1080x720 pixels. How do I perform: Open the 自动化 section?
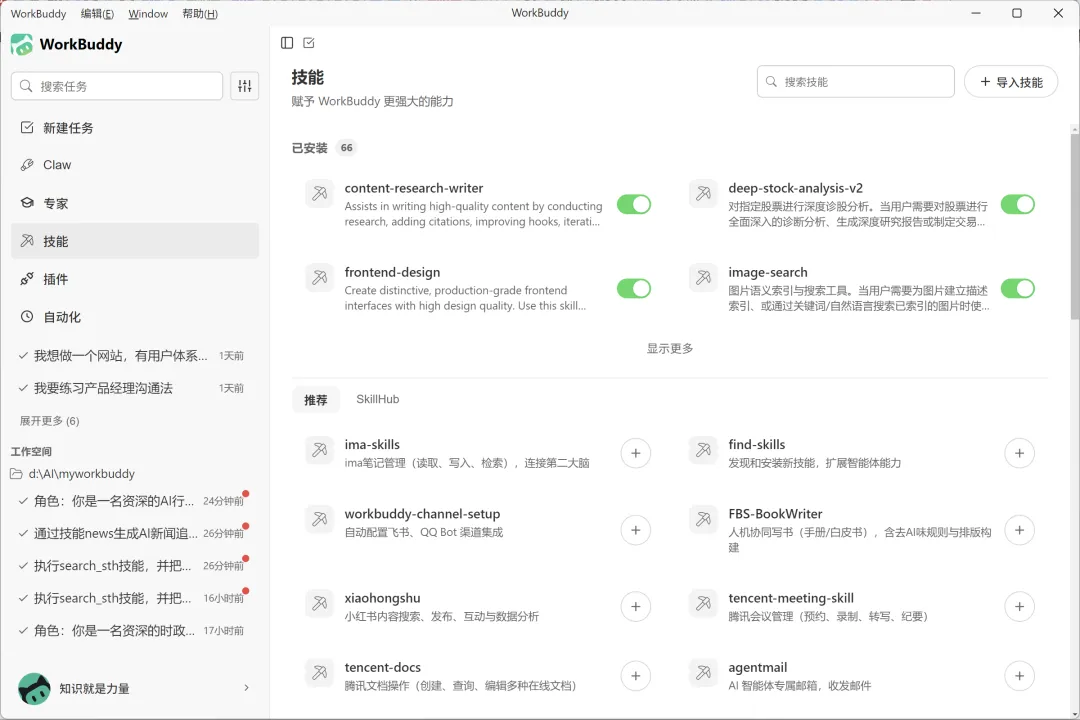[x=135, y=317]
